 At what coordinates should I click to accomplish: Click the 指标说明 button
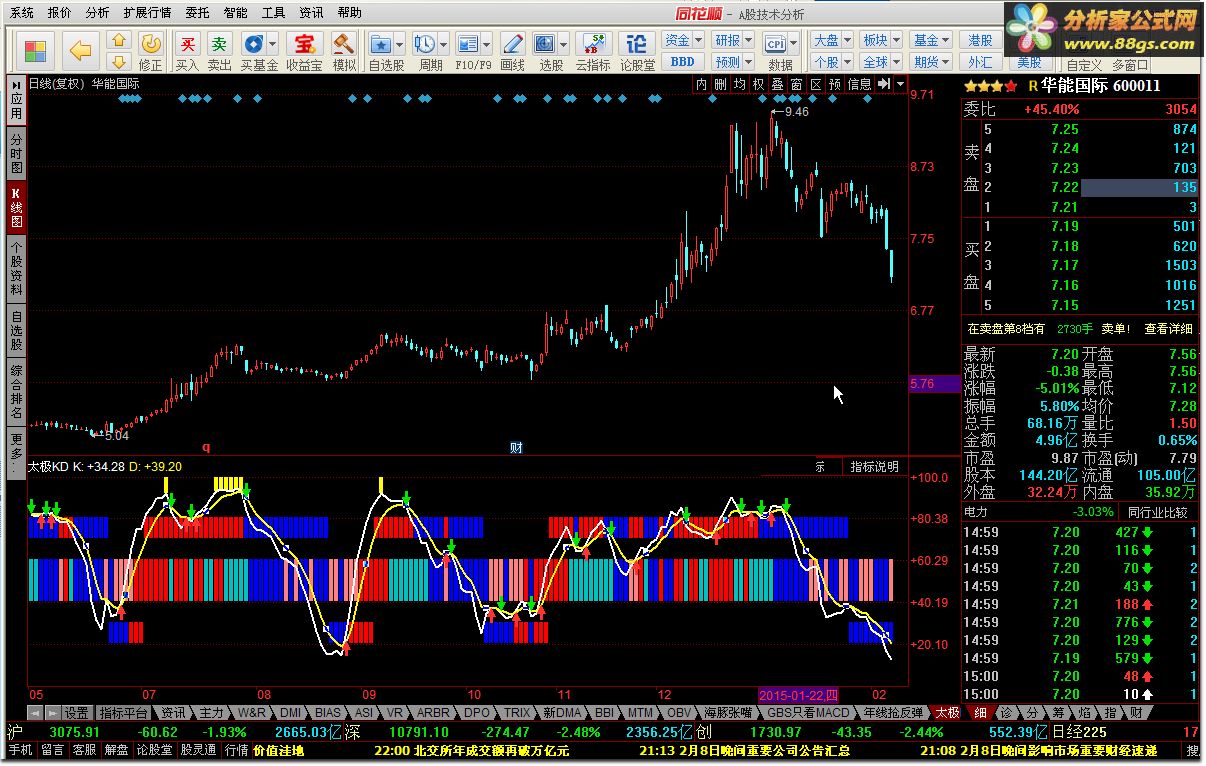tap(875, 466)
